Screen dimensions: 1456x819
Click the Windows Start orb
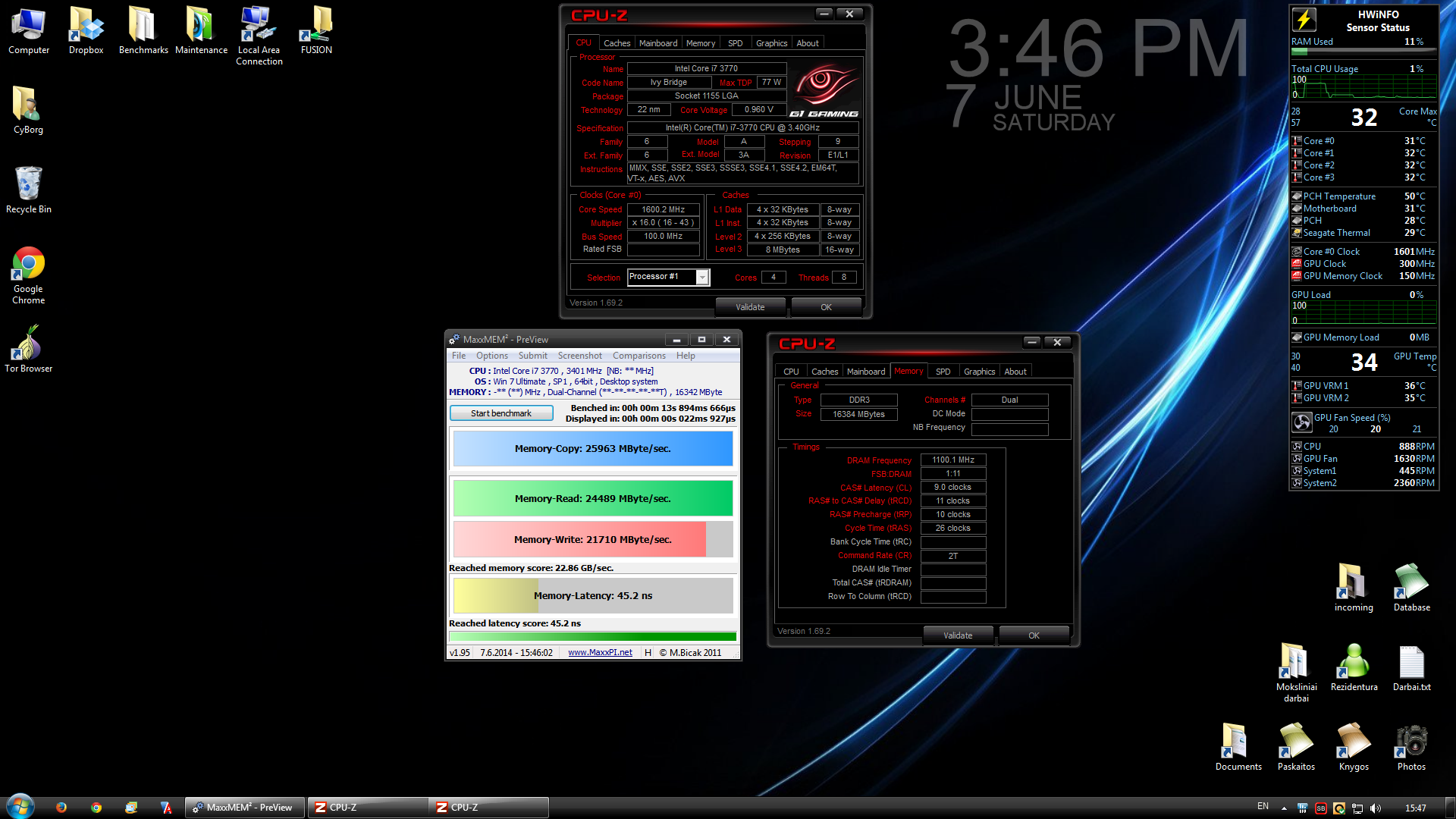20,807
